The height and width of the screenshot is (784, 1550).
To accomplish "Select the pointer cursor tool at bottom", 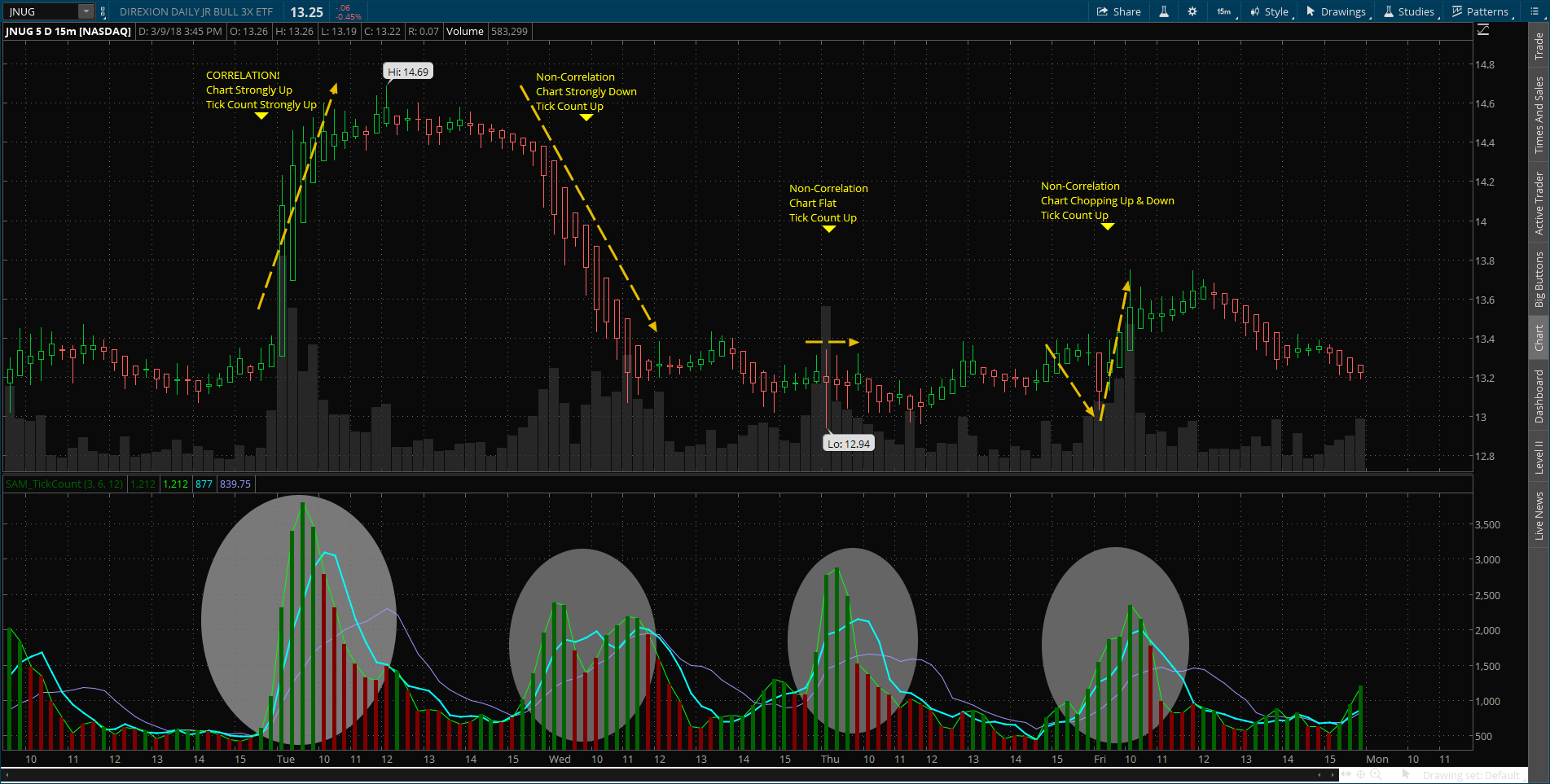I will [x=1406, y=774].
